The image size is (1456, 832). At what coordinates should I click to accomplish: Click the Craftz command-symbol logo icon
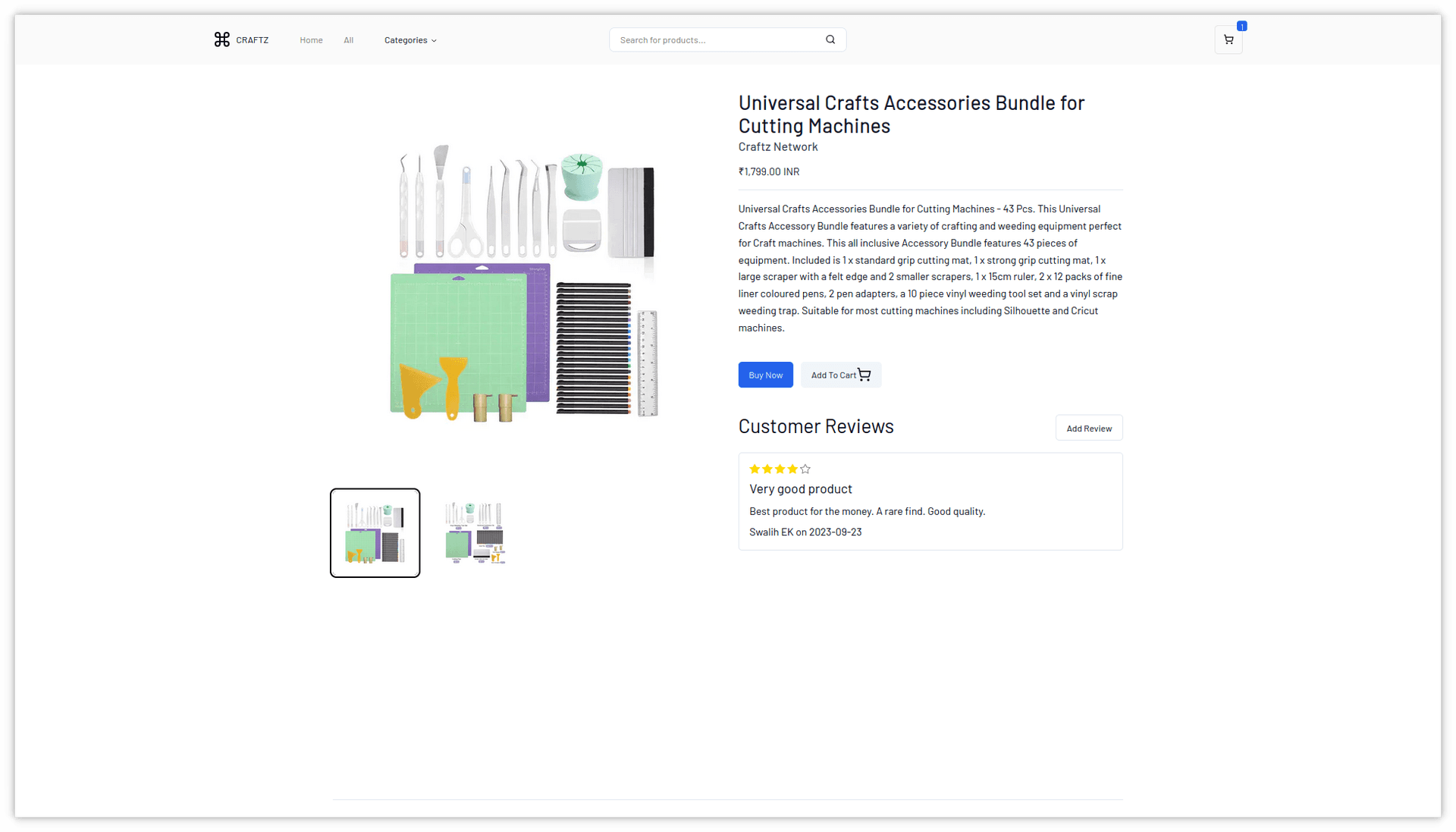pyautogui.click(x=221, y=39)
